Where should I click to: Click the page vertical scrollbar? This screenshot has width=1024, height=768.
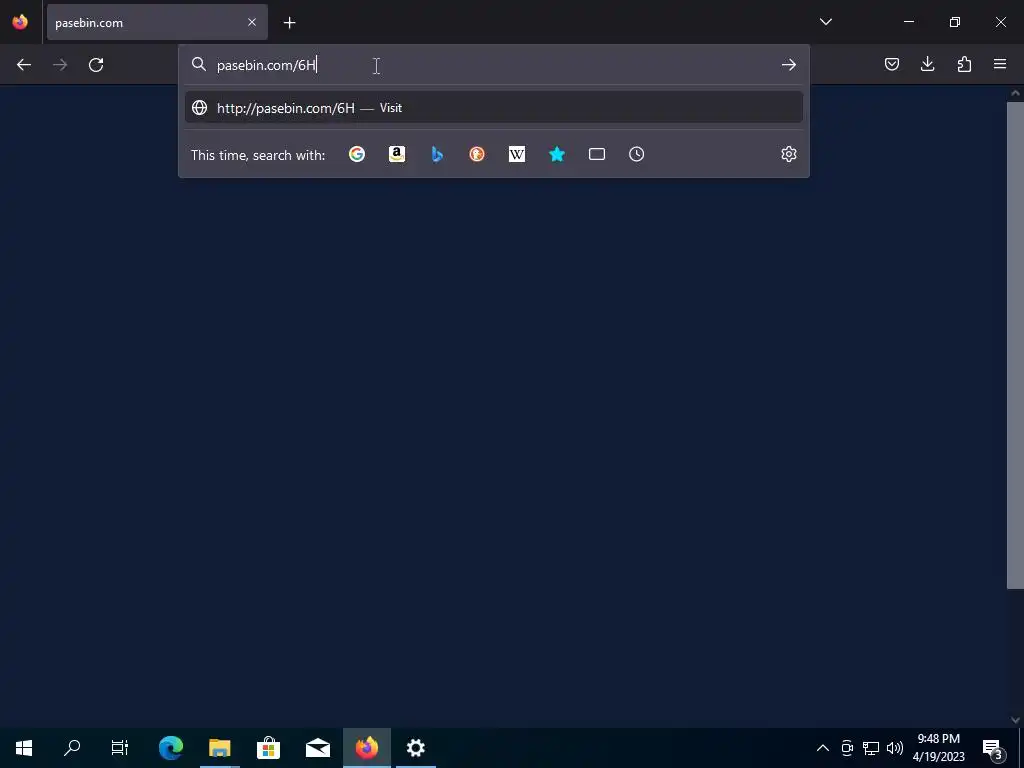(x=1014, y=345)
